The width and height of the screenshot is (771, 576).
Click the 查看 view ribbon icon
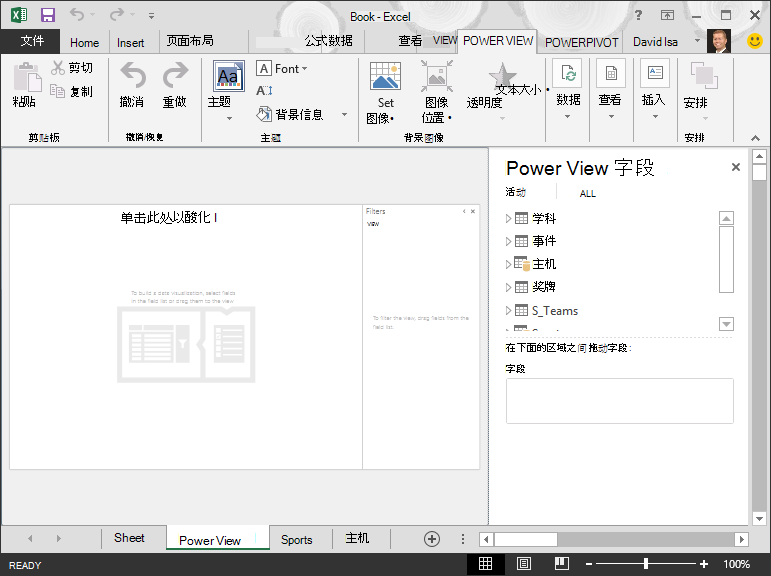611,73
